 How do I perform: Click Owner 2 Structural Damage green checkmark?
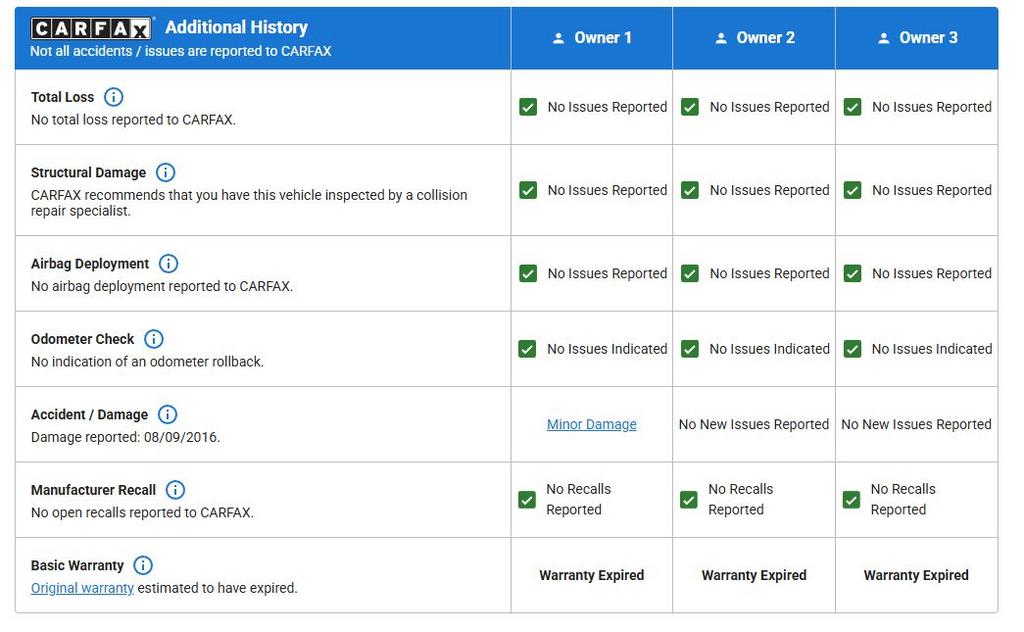point(690,190)
